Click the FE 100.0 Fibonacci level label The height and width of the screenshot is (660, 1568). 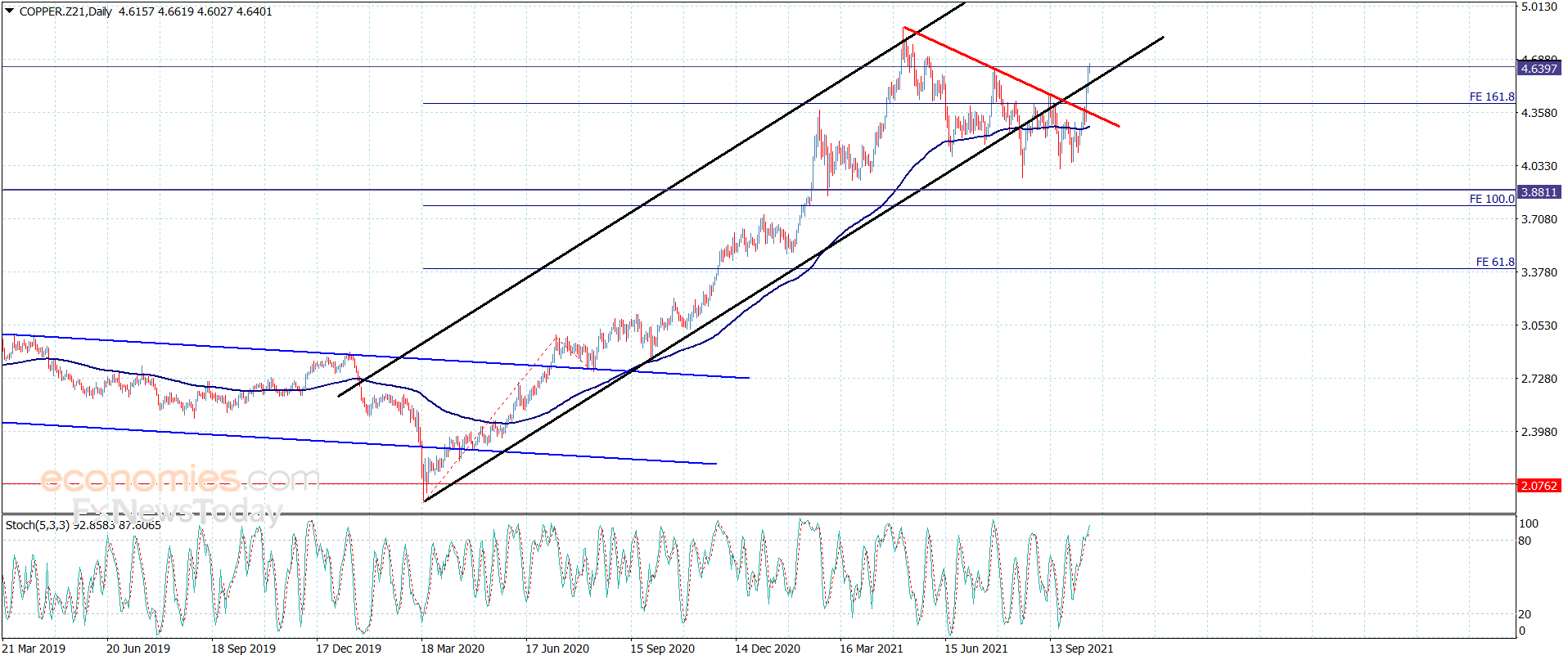pos(1491,199)
